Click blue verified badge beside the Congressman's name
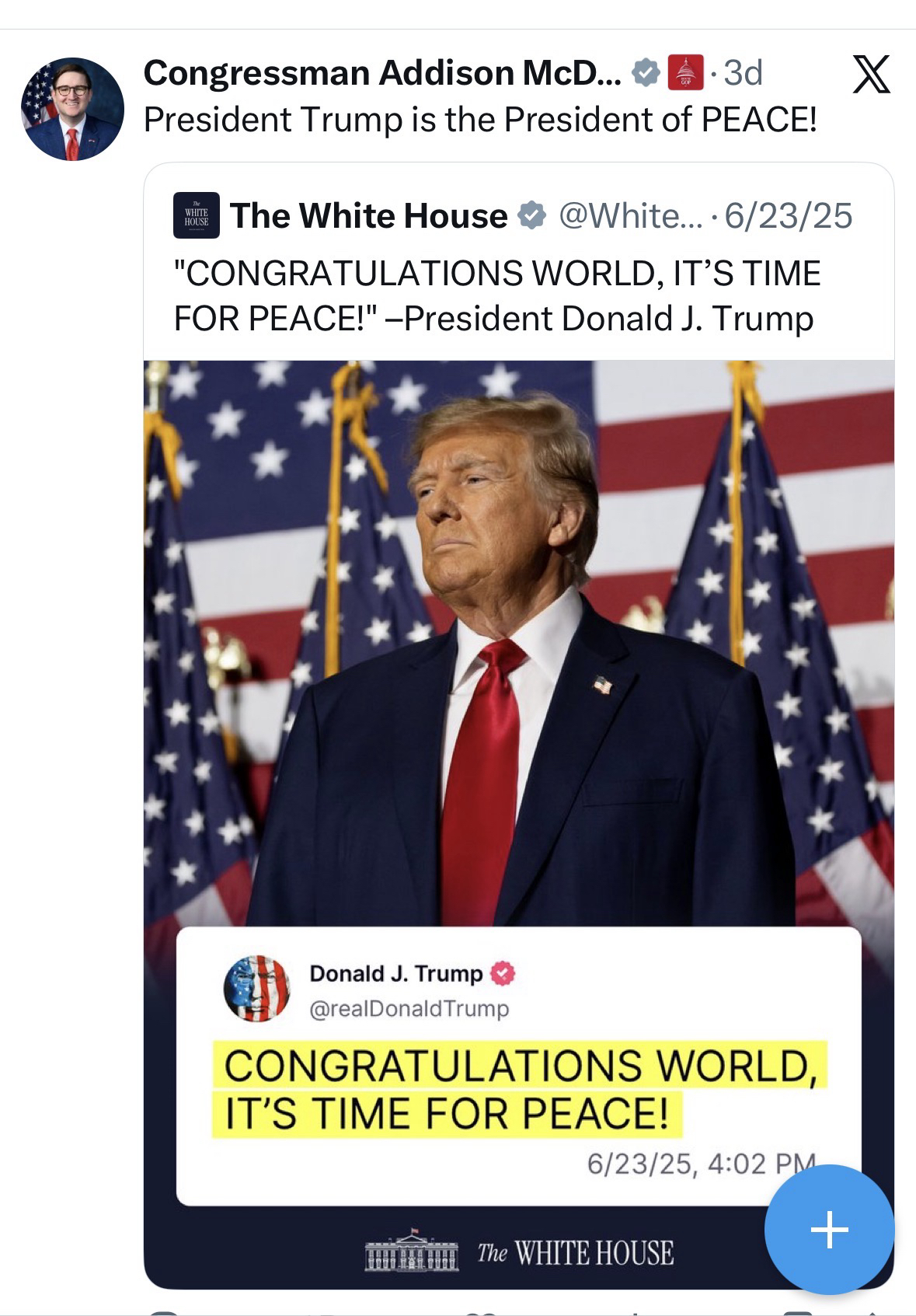Image resolution: width=916 pixels, height=1316 pixels. pyautogui.click(x=645, y=73)
